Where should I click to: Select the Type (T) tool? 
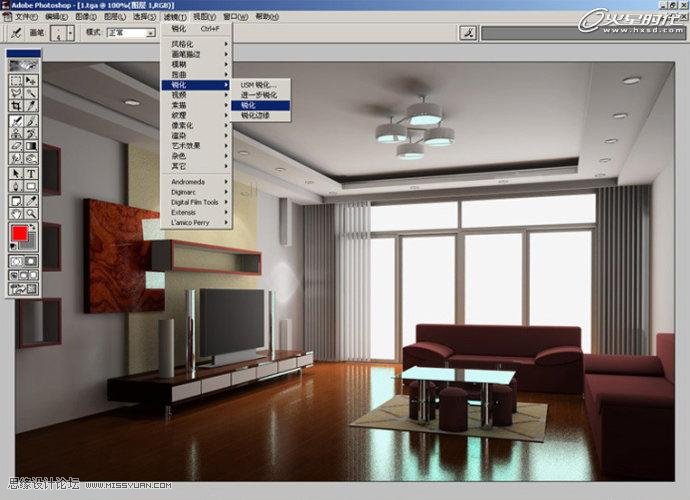[x=32, y=173]
